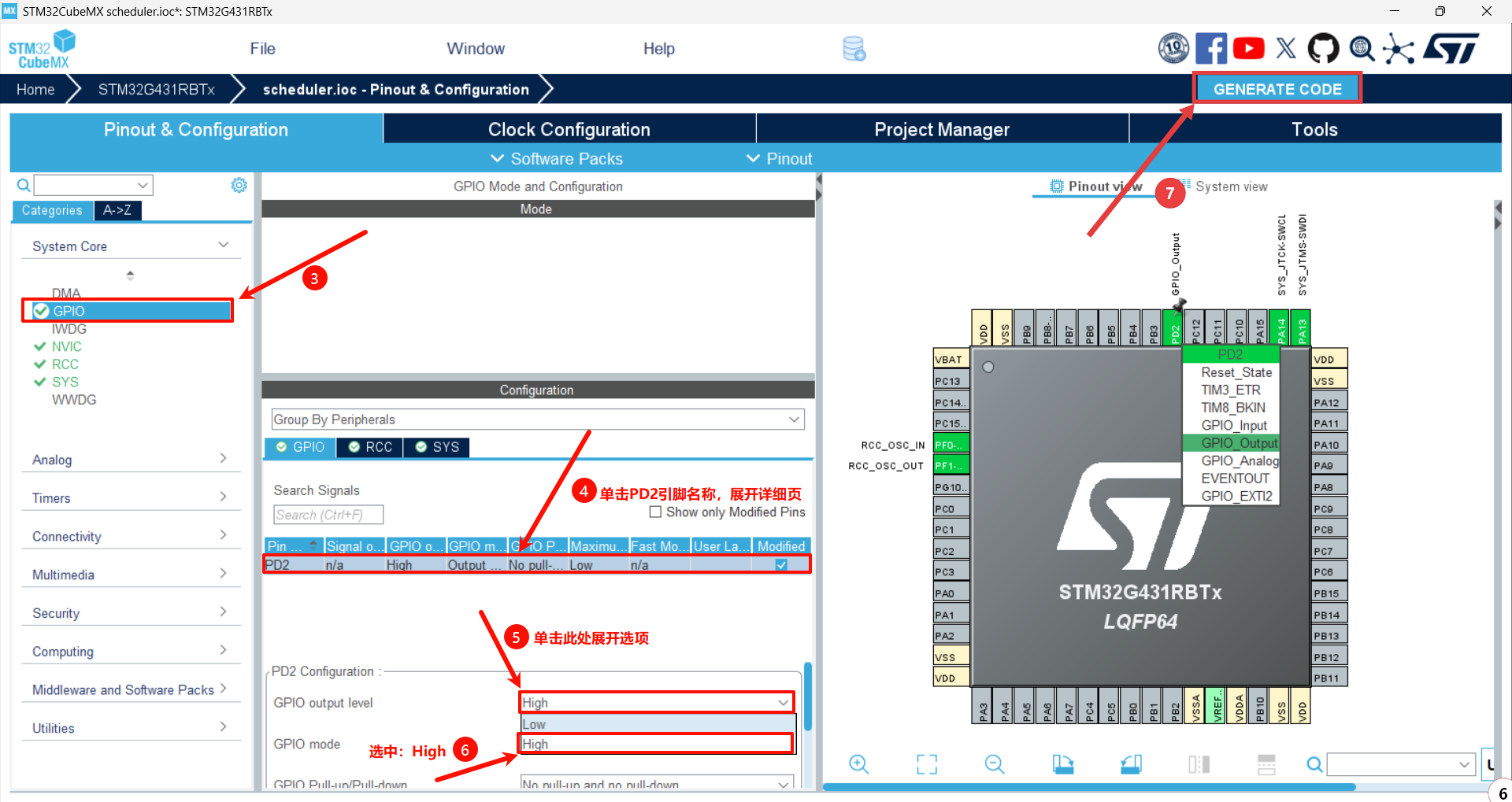Toggle the Modified checkbox in the PD2 row

coord(781,565)
